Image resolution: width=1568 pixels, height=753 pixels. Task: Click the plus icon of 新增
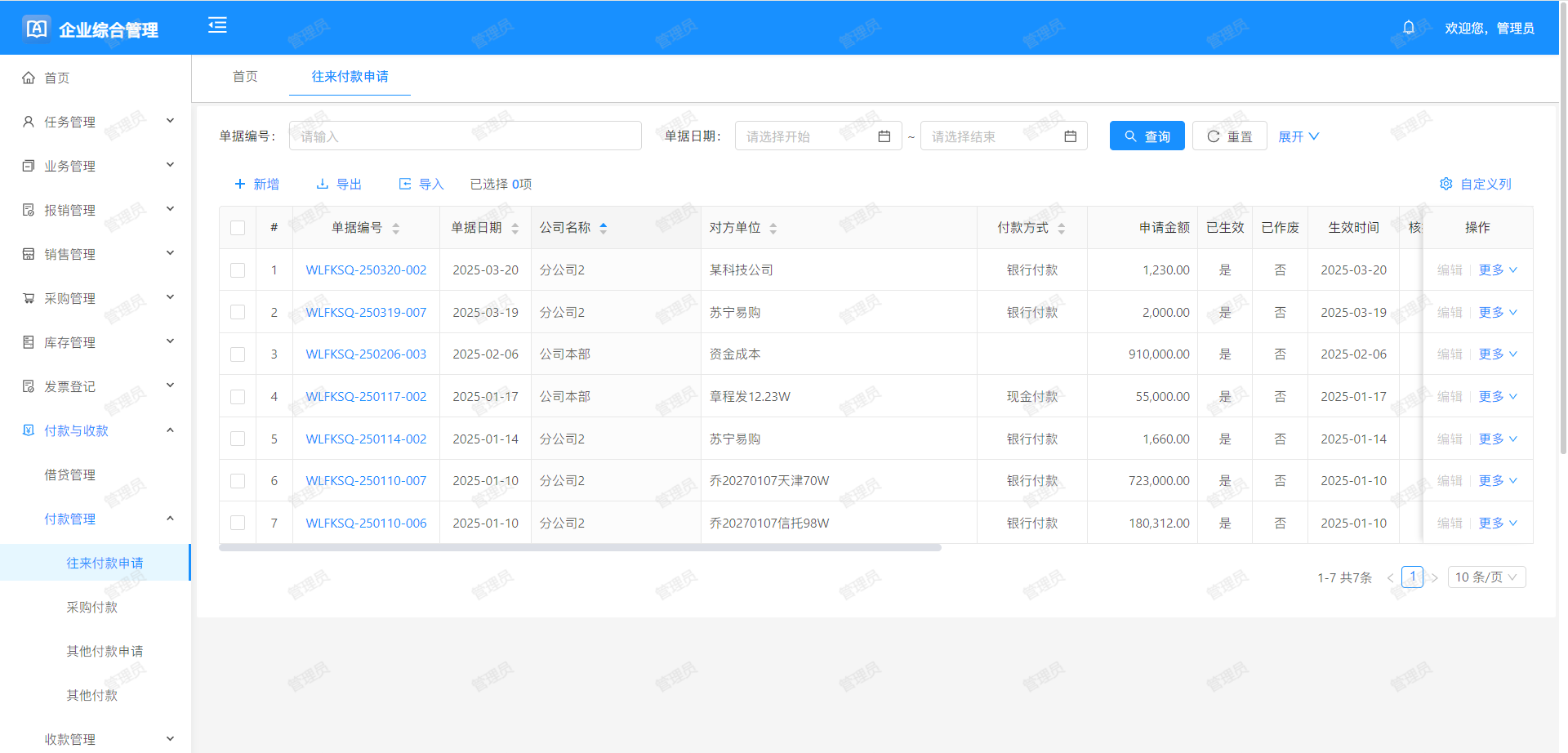click(x=240, y=184)
